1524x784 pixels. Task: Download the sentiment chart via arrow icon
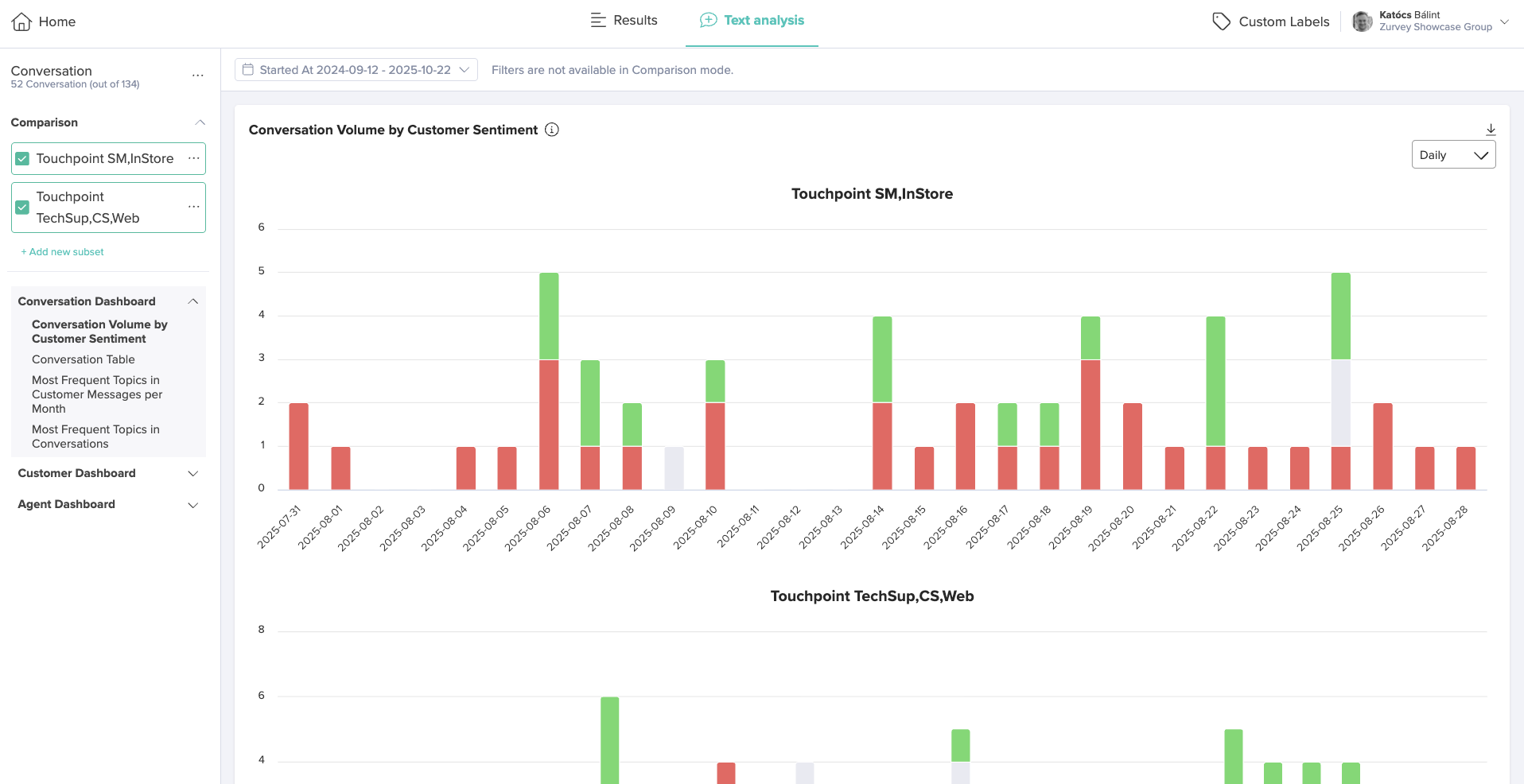[1491, 130]
